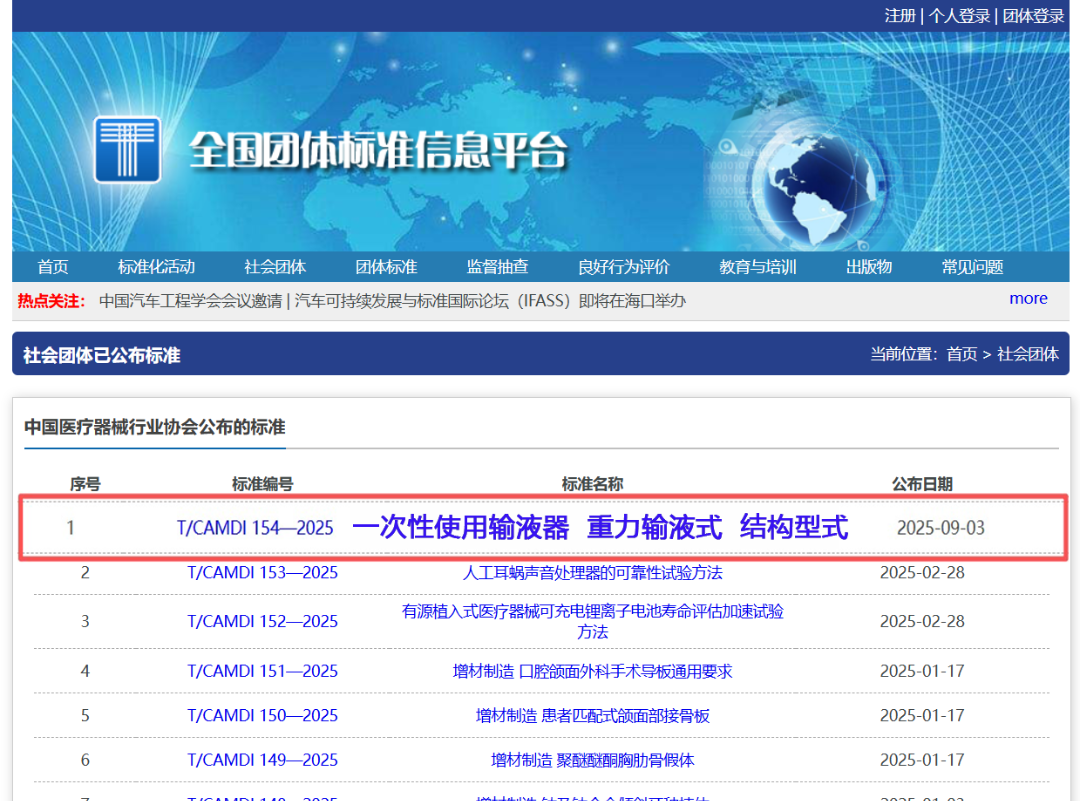Click the more link for hot news
1080x801 pixels.
(x=1028, y=299)
